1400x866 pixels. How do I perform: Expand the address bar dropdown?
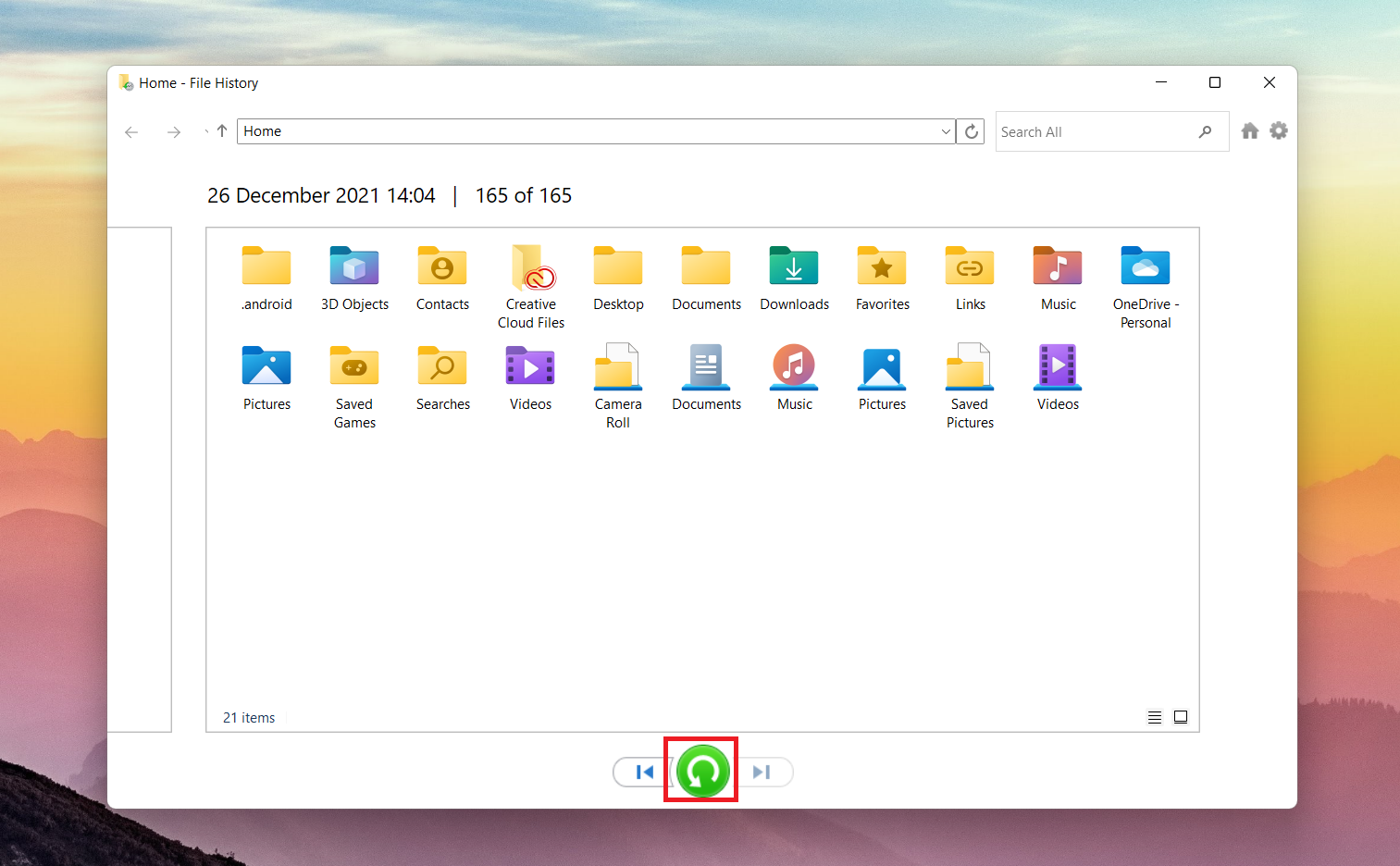point(945,130)
